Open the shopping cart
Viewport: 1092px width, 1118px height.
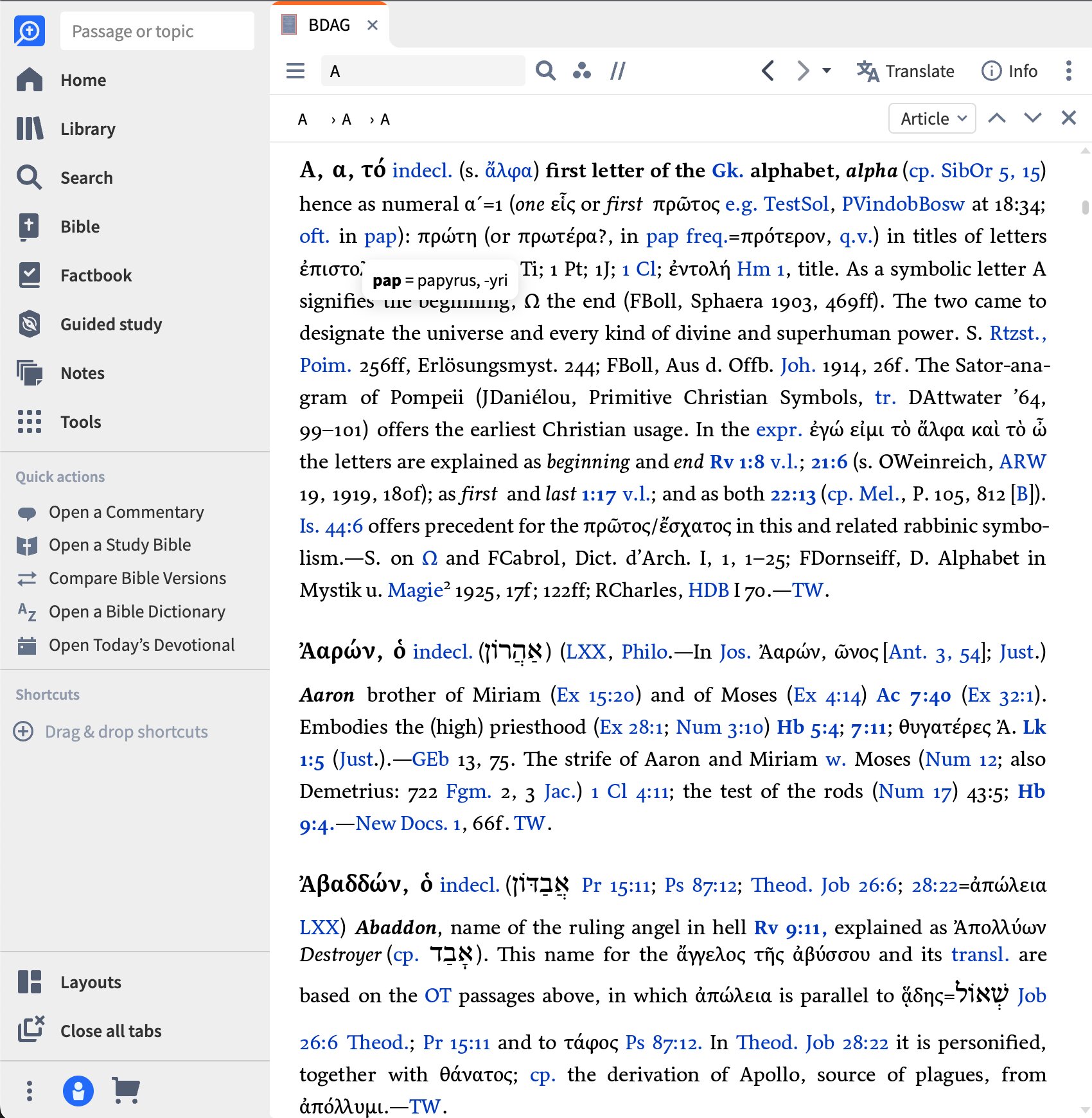126,1090
